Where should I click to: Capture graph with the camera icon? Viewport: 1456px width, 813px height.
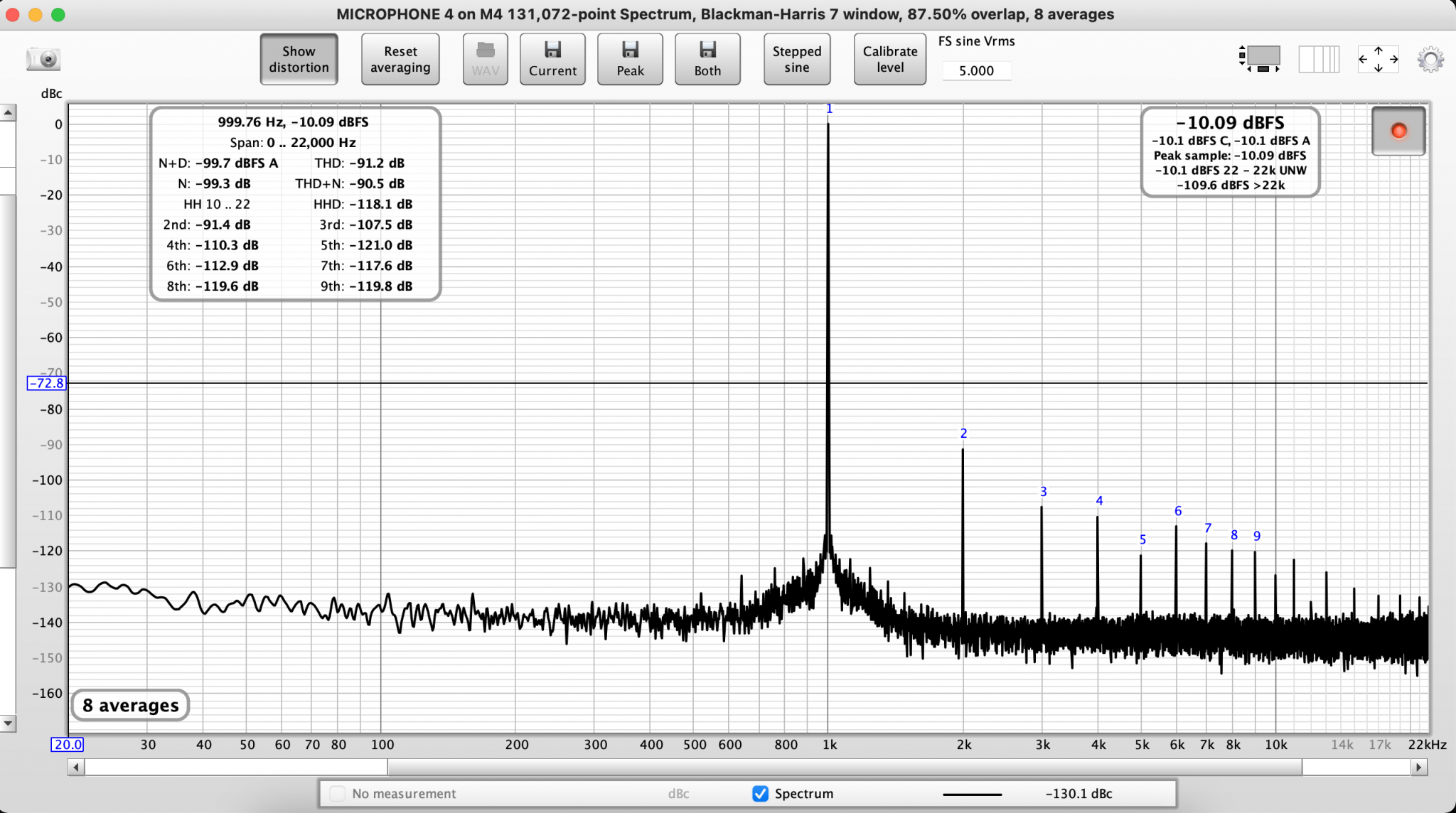click(x=43, y=59)
